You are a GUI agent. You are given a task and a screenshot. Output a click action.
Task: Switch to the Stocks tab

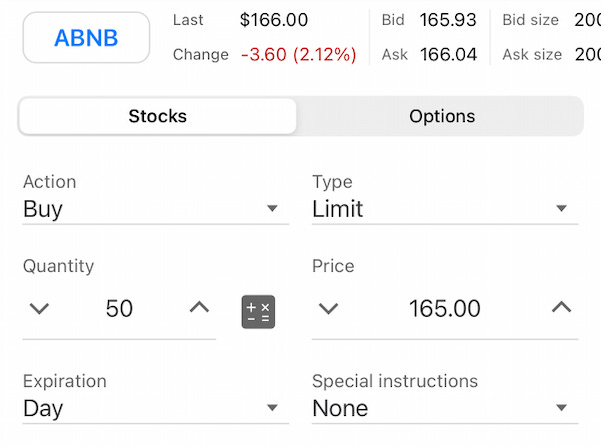[158, 116]
